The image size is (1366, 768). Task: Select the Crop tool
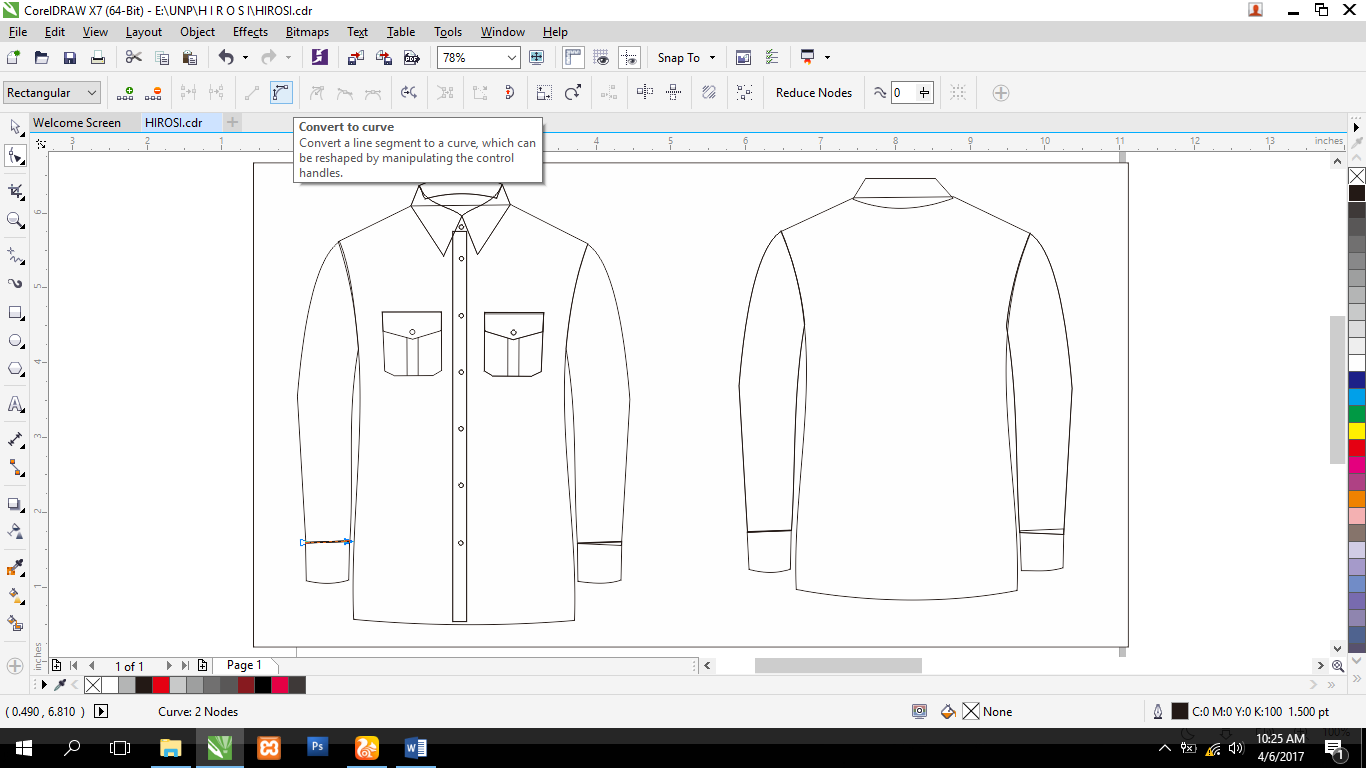click(15, 190)
